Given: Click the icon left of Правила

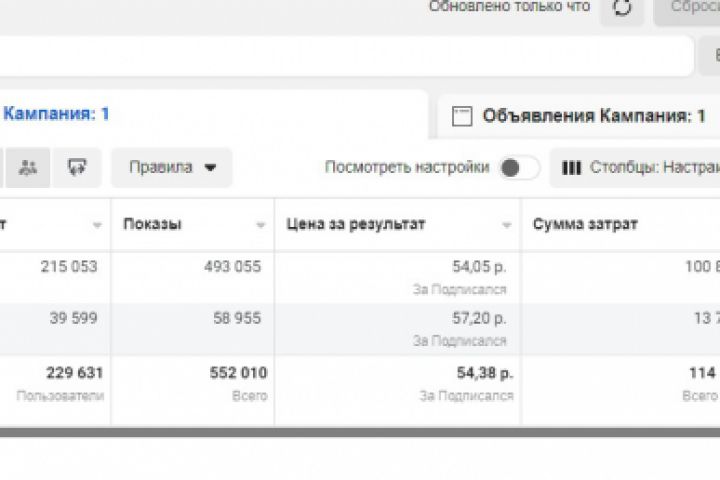Looking at the screenshot, I should (77, 168).
